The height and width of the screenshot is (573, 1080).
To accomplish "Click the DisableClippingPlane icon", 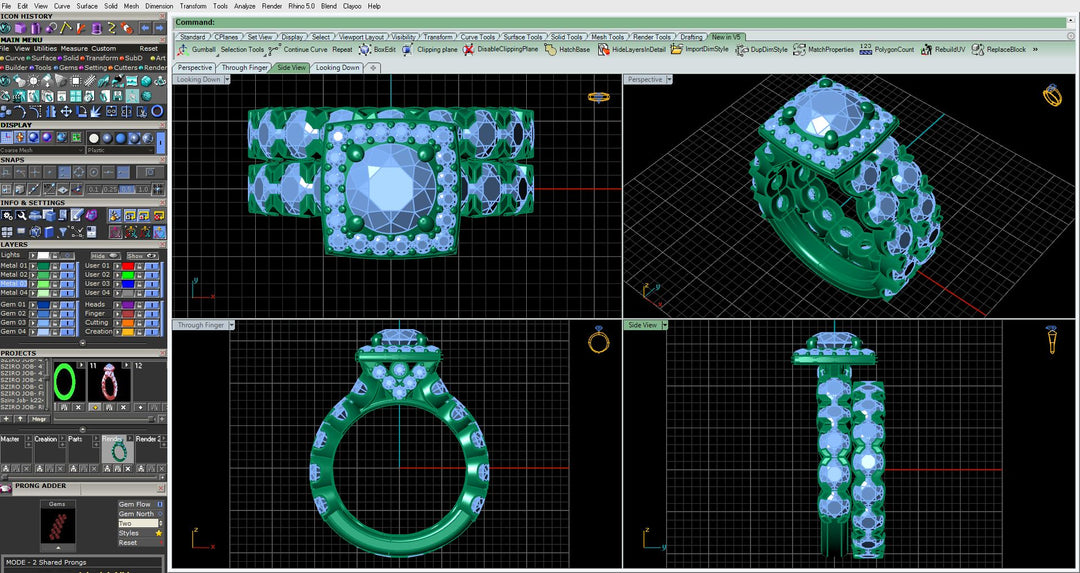I will coord(468,49).
